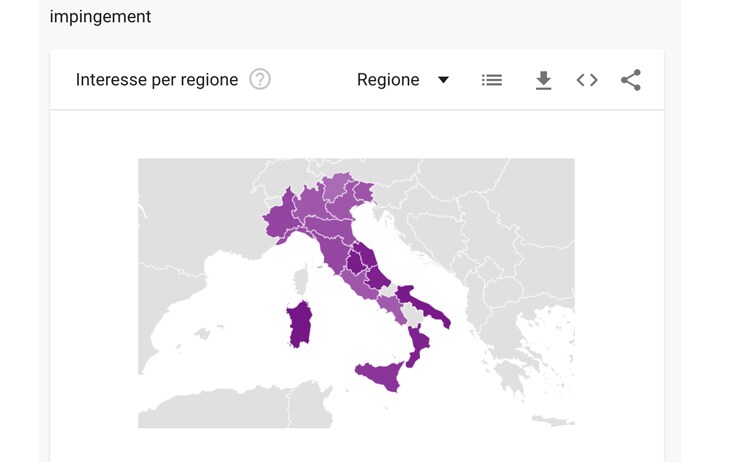Viewport: 738px width, 462px height.
Task: Click Umbria region on the map
Action: [356, 263]
